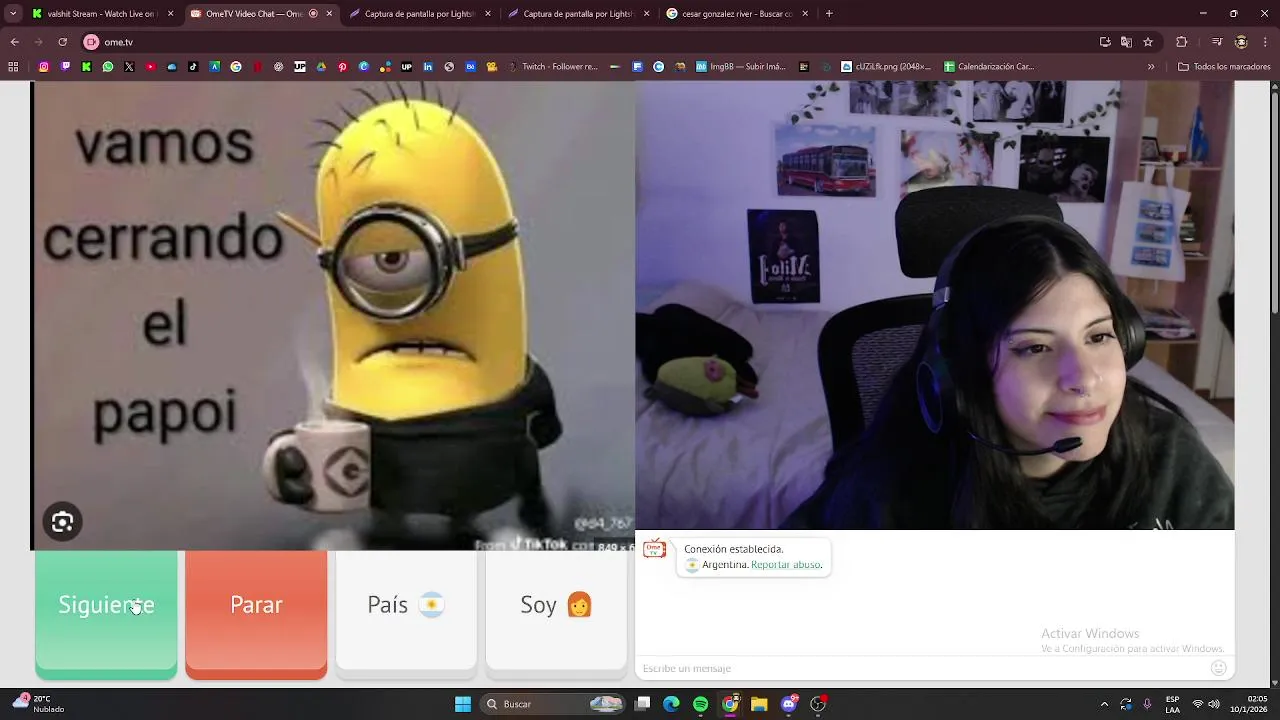This screenshot has width=1280, height=720.
Task: Open cUZiLfk.png bookmark
Action: click(886, 67)
